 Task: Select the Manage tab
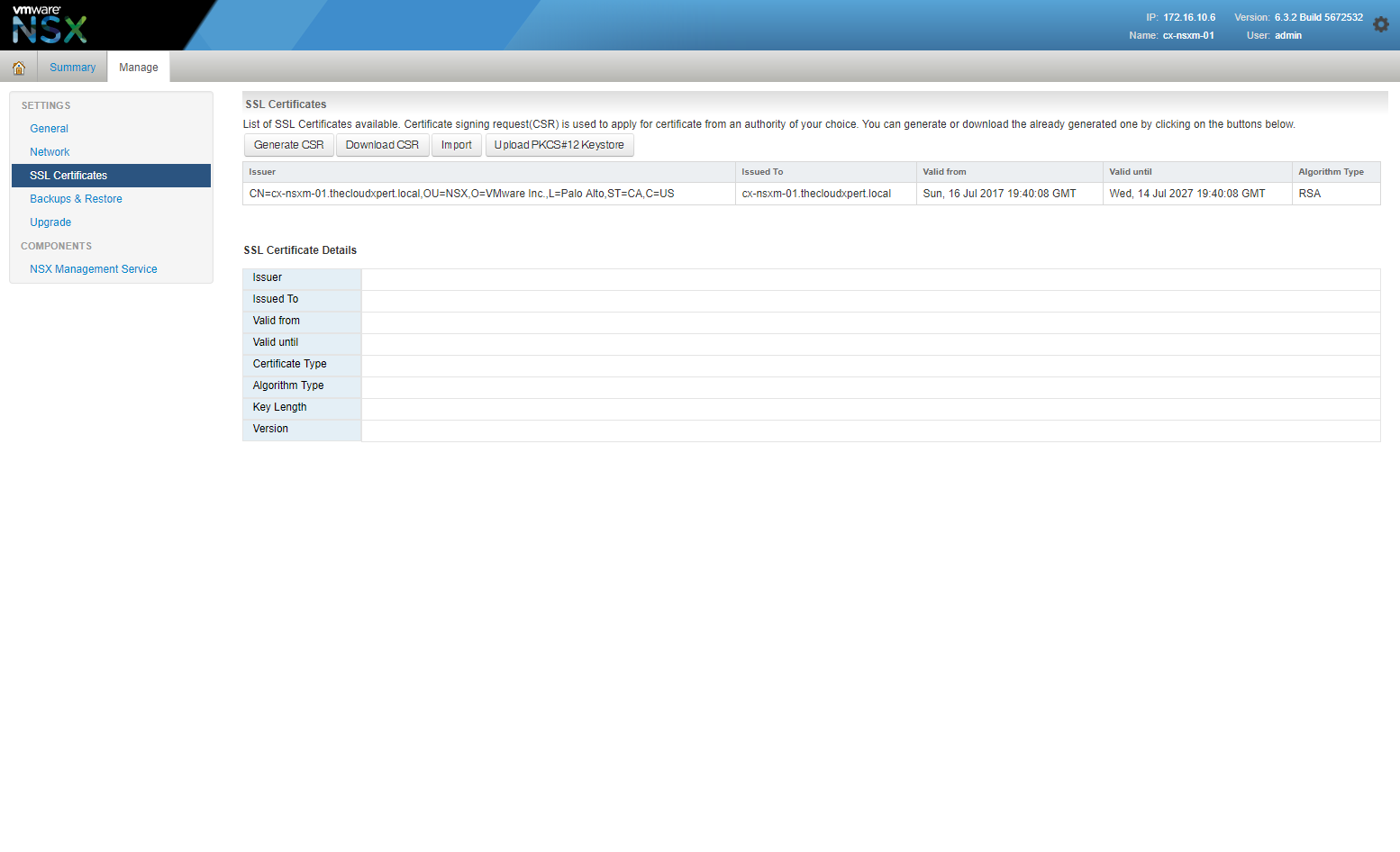point(139,68)
